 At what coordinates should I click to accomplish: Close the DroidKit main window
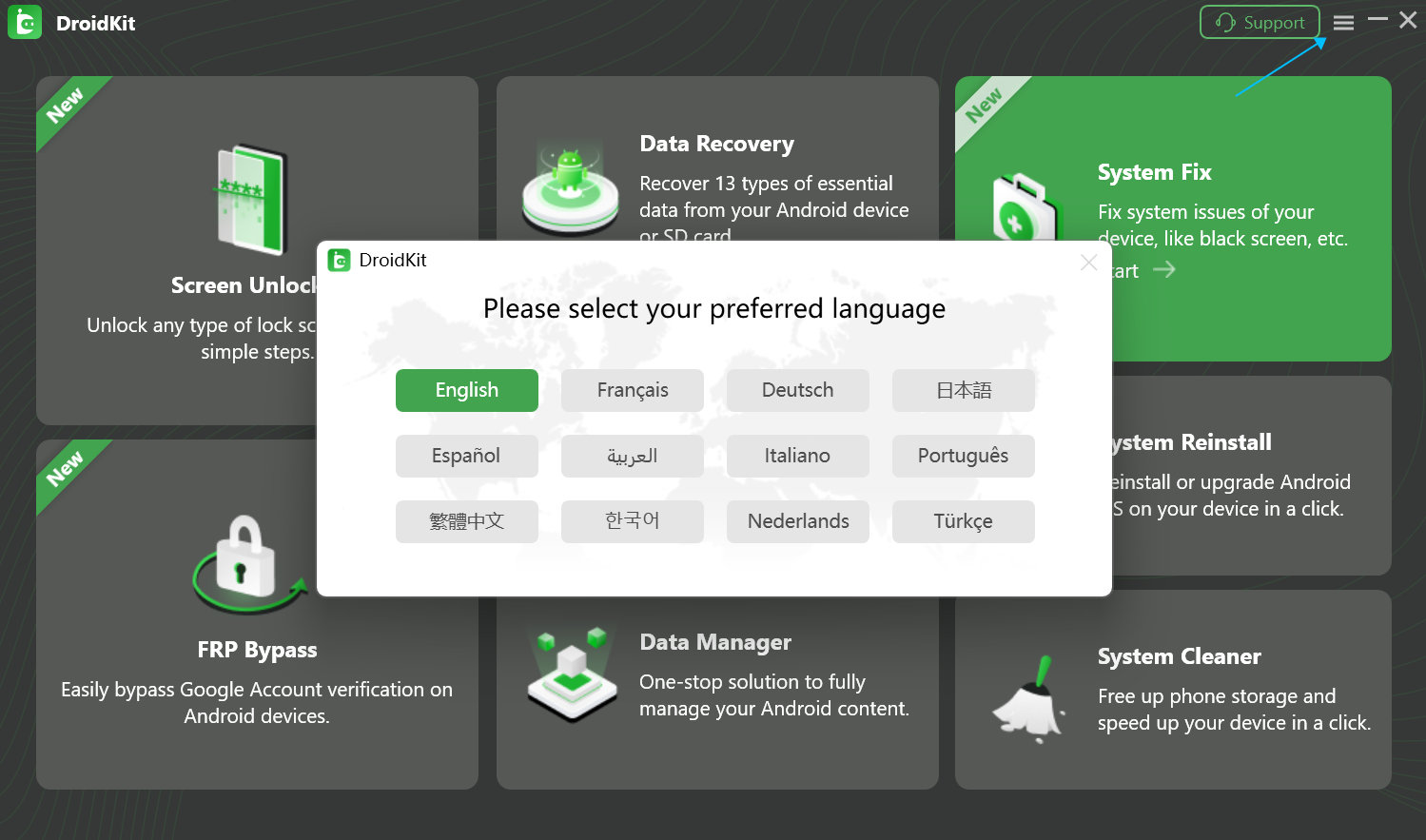coord(1408,20)
